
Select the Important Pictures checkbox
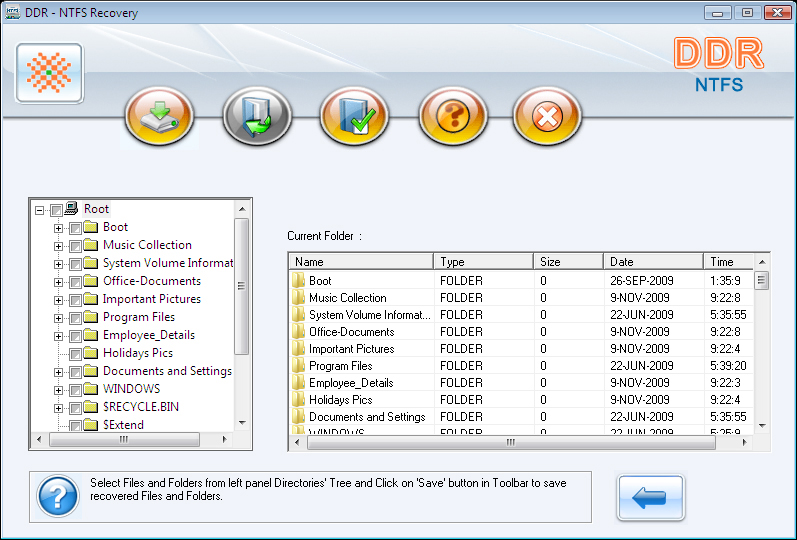[x=75, y=300]
